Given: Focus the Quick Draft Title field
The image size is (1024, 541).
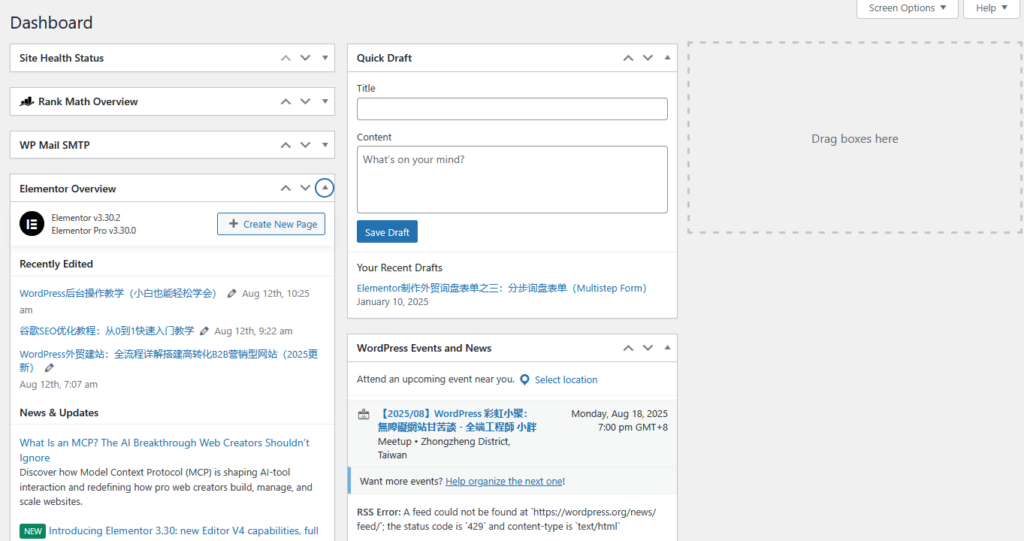Looking at the screenshot, I should click(512, 109).
